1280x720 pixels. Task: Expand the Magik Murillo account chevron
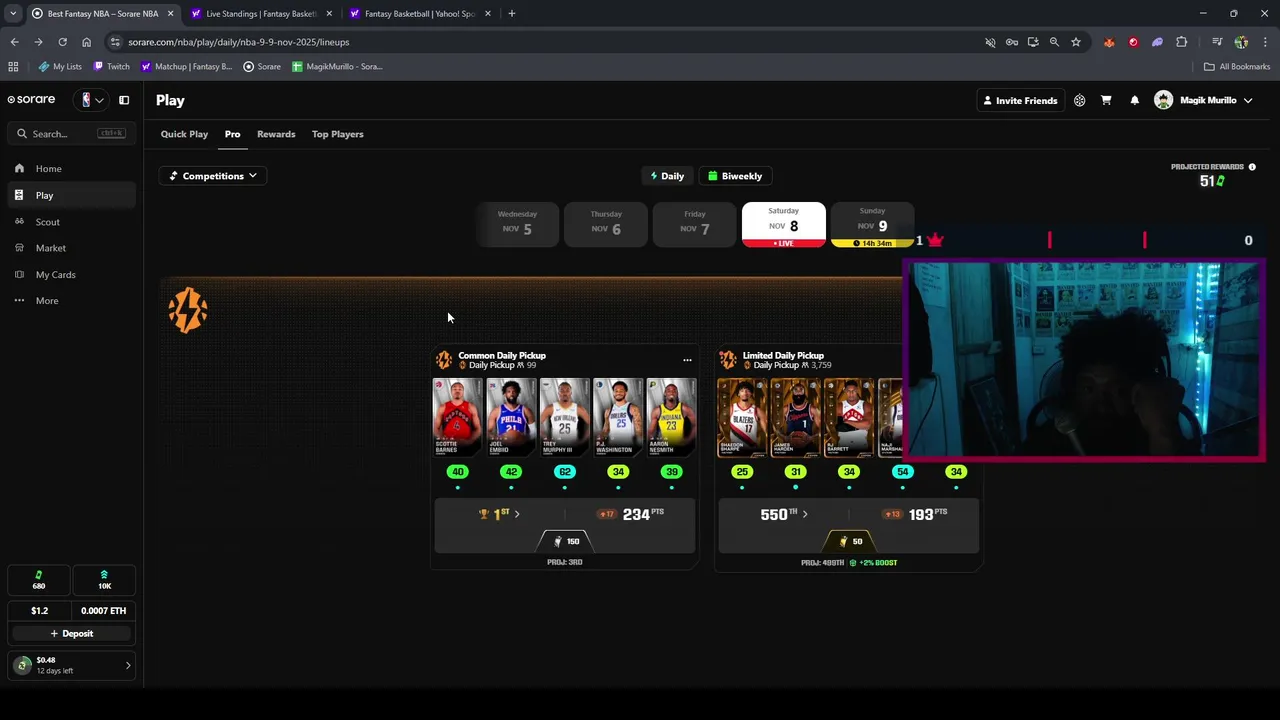click(1247, 100)
